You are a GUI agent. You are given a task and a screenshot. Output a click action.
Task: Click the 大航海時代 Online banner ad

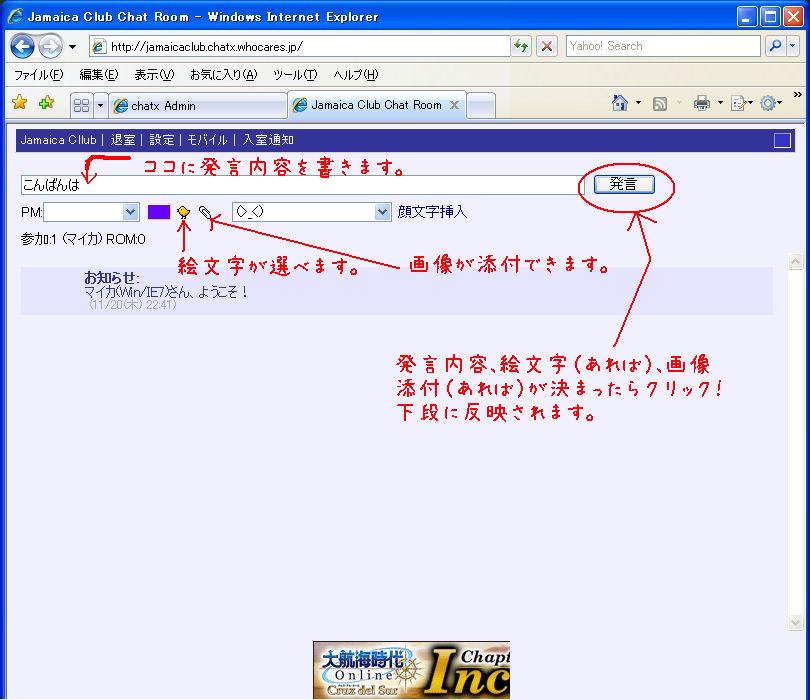[x=411, y=670]
